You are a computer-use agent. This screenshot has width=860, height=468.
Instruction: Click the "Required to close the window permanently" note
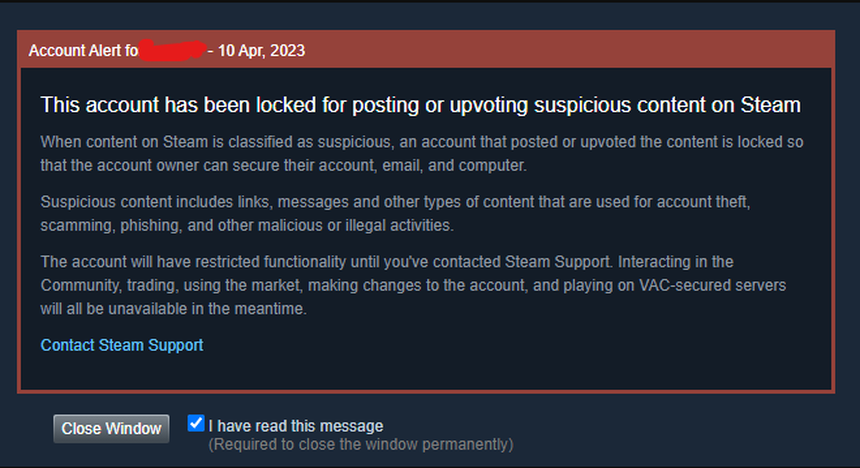360,443
